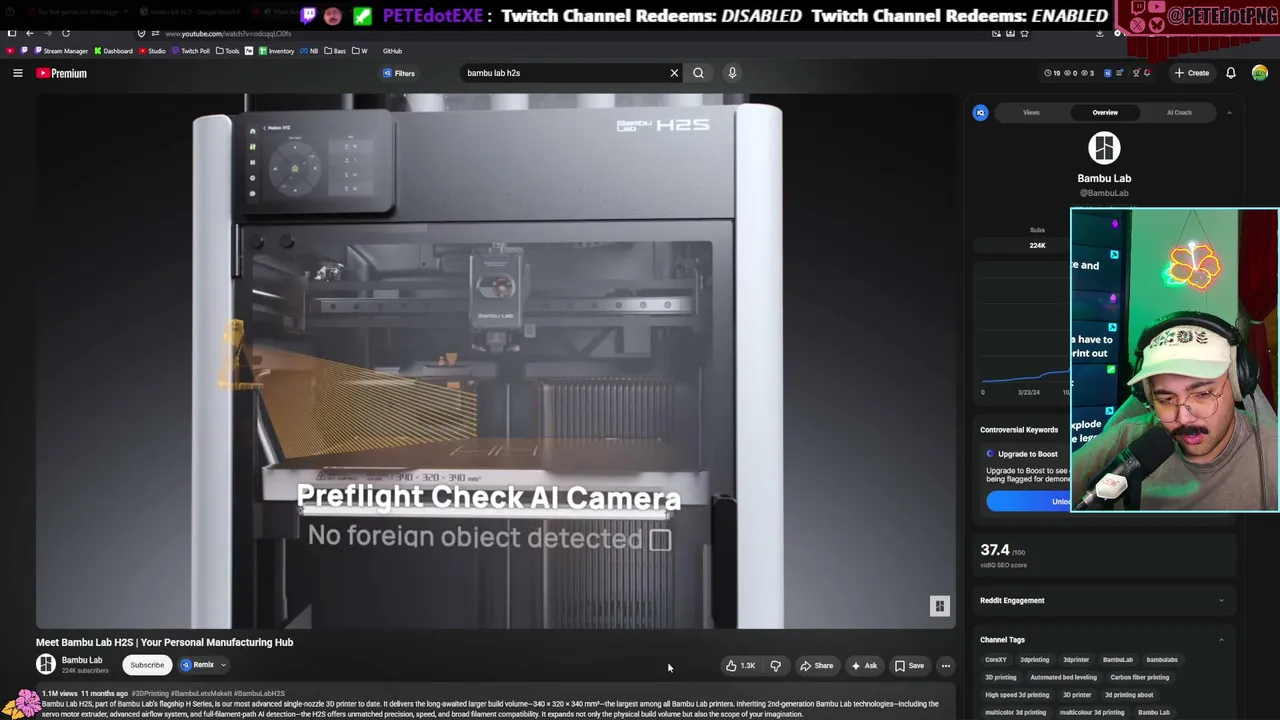Click the vidIQ clock counter showing 19

coord(1052,73)
